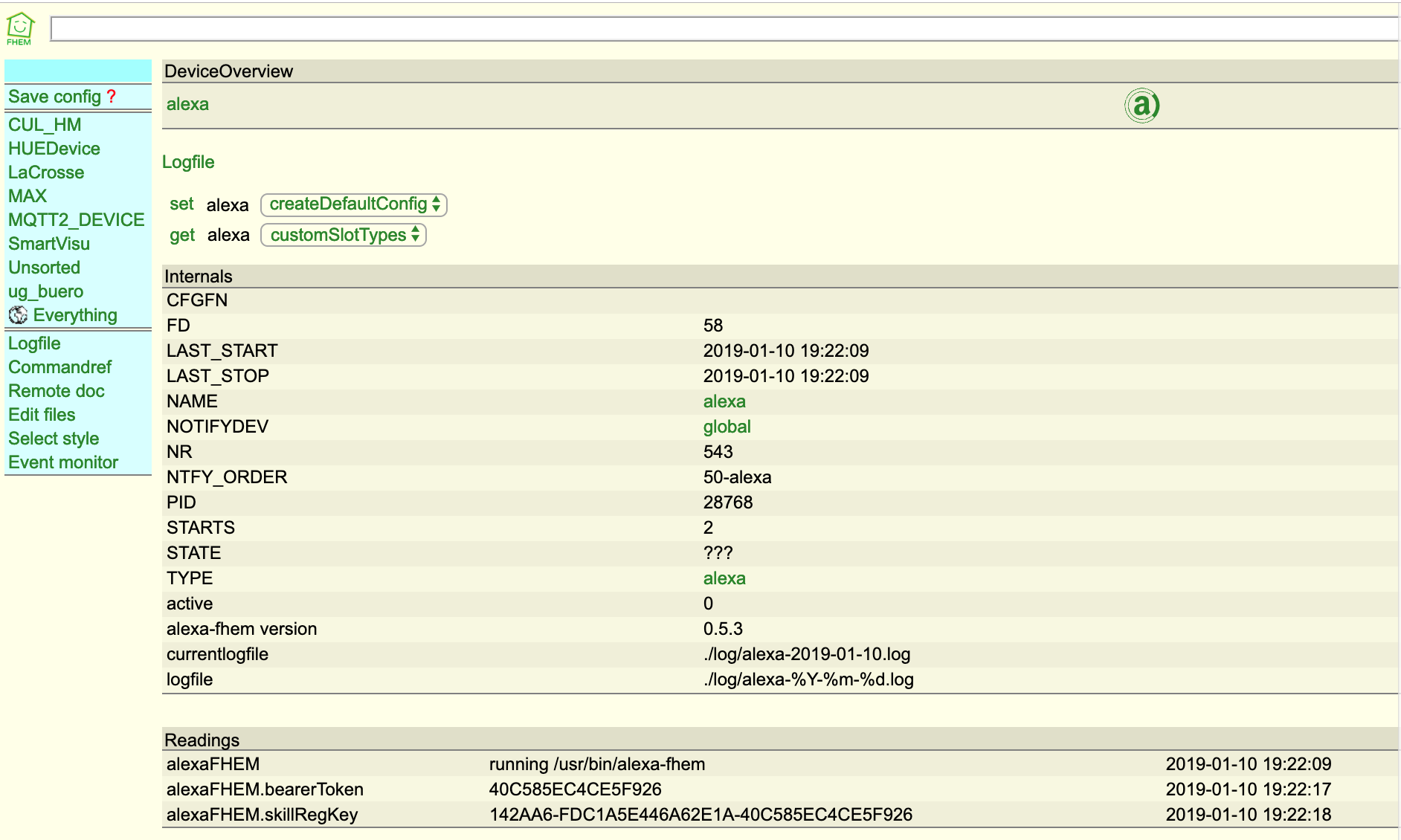The width and height of the screenshot is (1401, 840).
Task: Open the MQTT2_DEVICE room
Action: pos(77,220)
